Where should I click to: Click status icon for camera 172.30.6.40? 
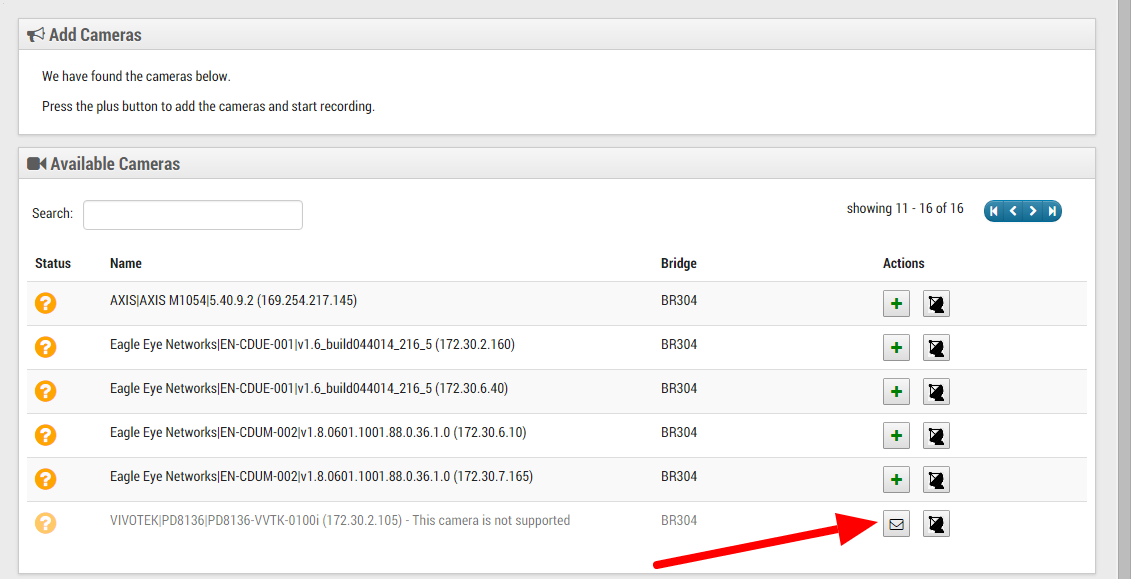click(x=45, y=391)
